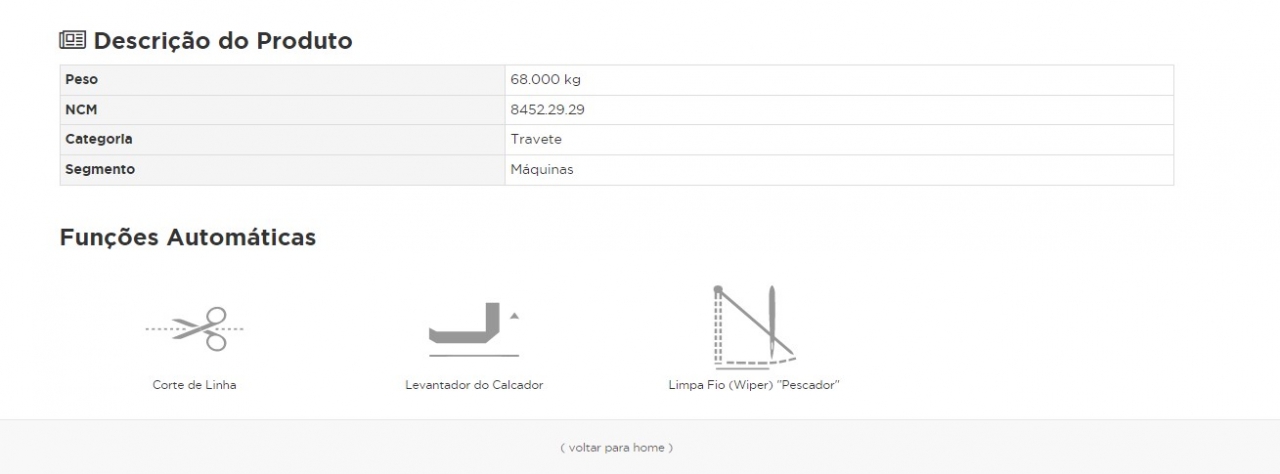Click the newspaper icon beside Descrição do Produto
Viewport: 1280px width, 474px height.
[x=73, y=41]
